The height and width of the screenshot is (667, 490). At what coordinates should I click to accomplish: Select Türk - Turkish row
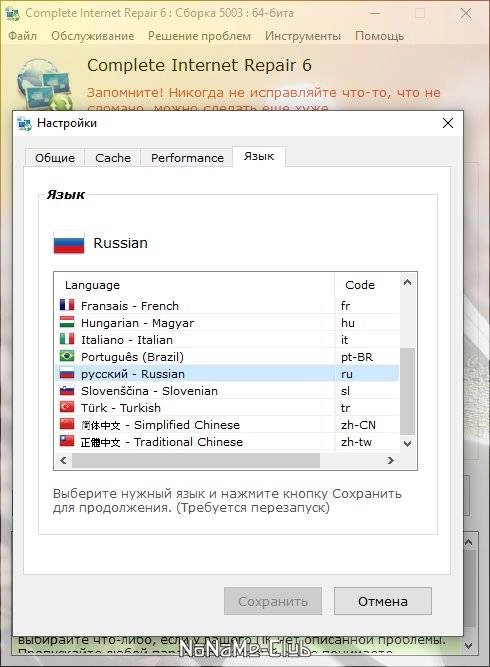228,408
